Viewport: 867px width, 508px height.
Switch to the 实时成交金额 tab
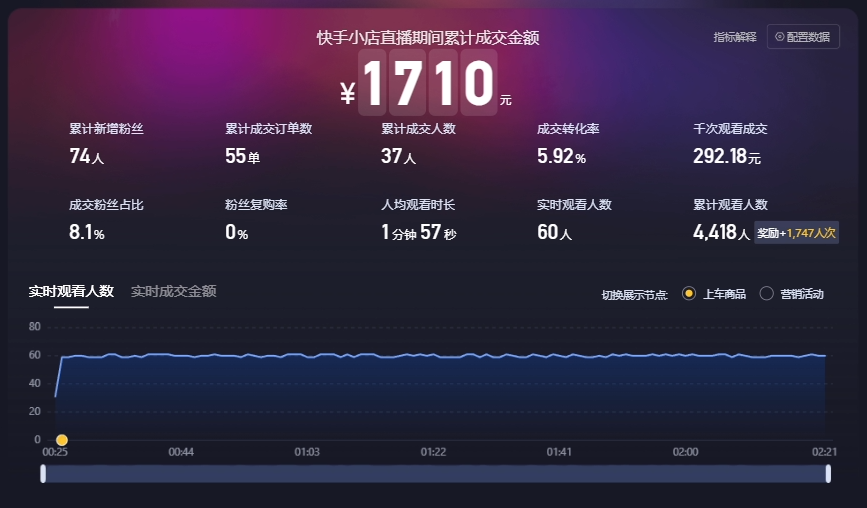(173, 291)
